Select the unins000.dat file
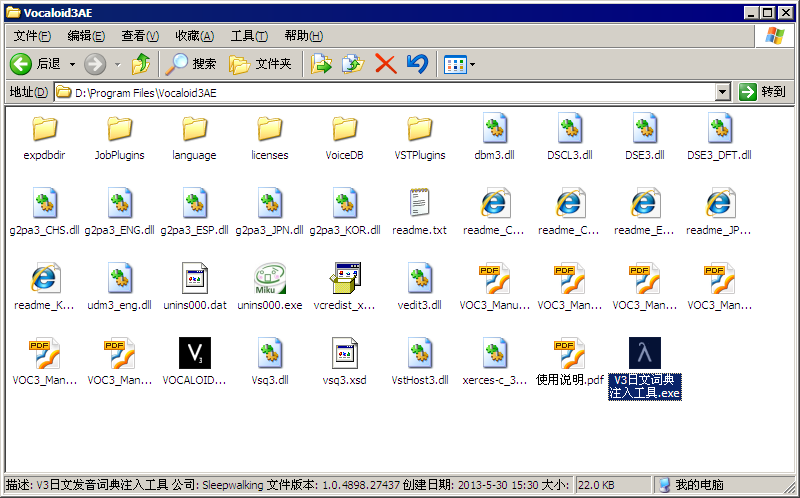This screenshot has height=498, width=800. (194, 287)
